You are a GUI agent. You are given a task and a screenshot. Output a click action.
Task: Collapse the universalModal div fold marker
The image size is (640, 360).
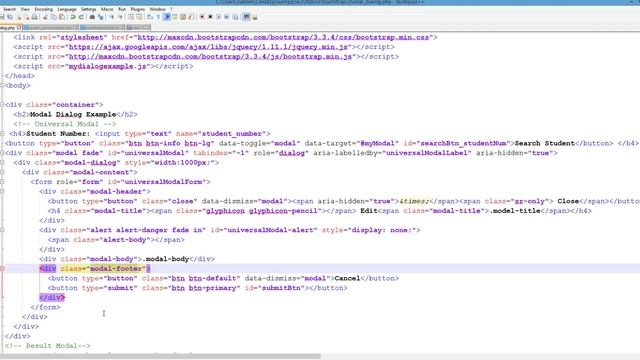click(x=2, y=153)
